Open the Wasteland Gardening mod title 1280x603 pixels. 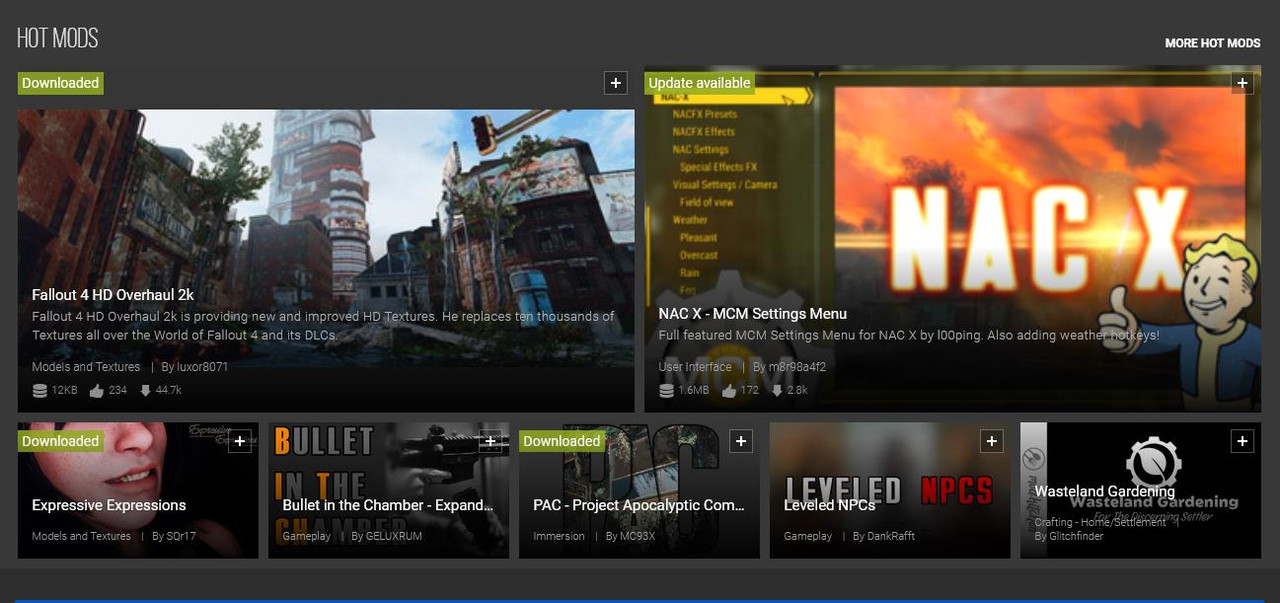(x=1105, y=491)
